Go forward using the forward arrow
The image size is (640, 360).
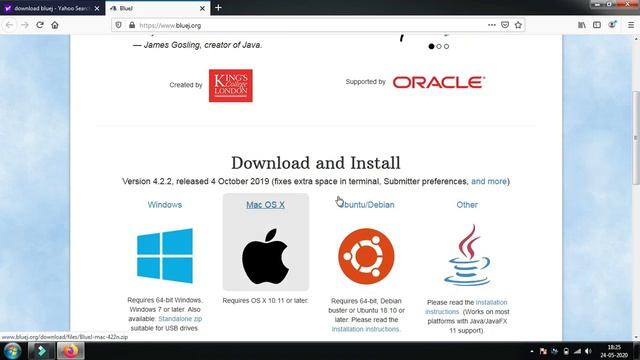click(x=25, y=25)
